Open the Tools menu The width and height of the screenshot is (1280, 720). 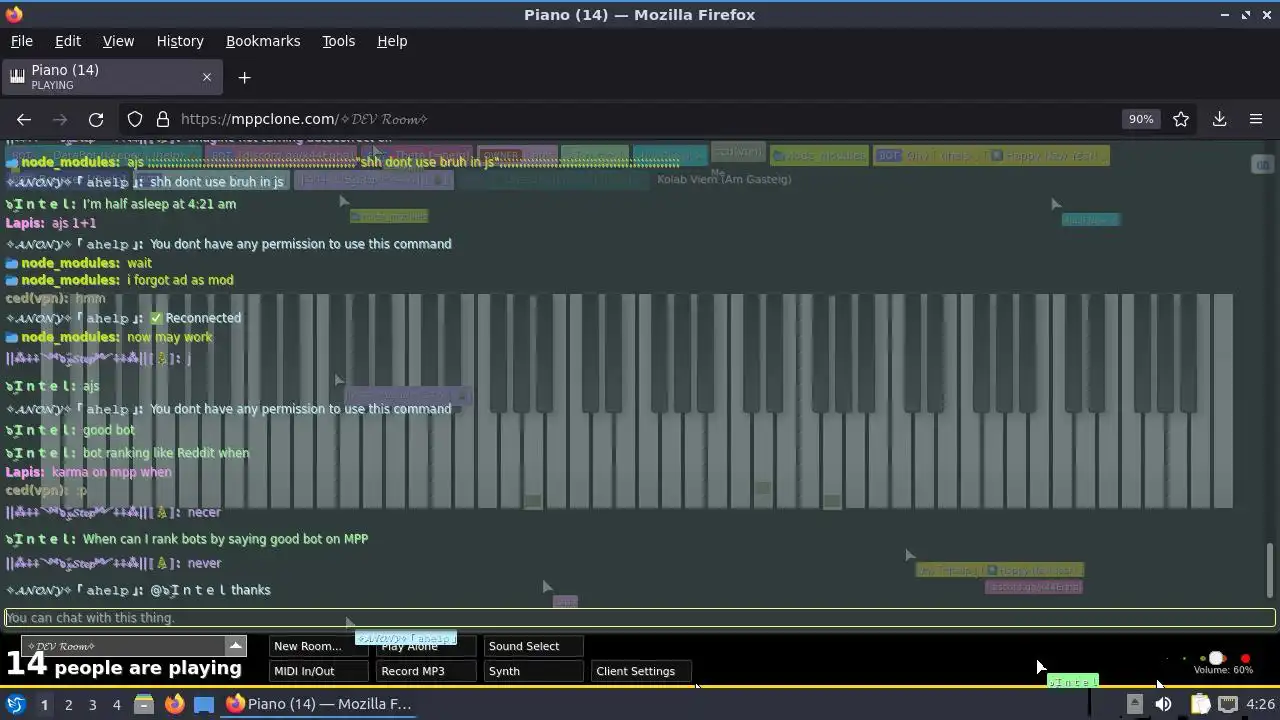(338, 41)
